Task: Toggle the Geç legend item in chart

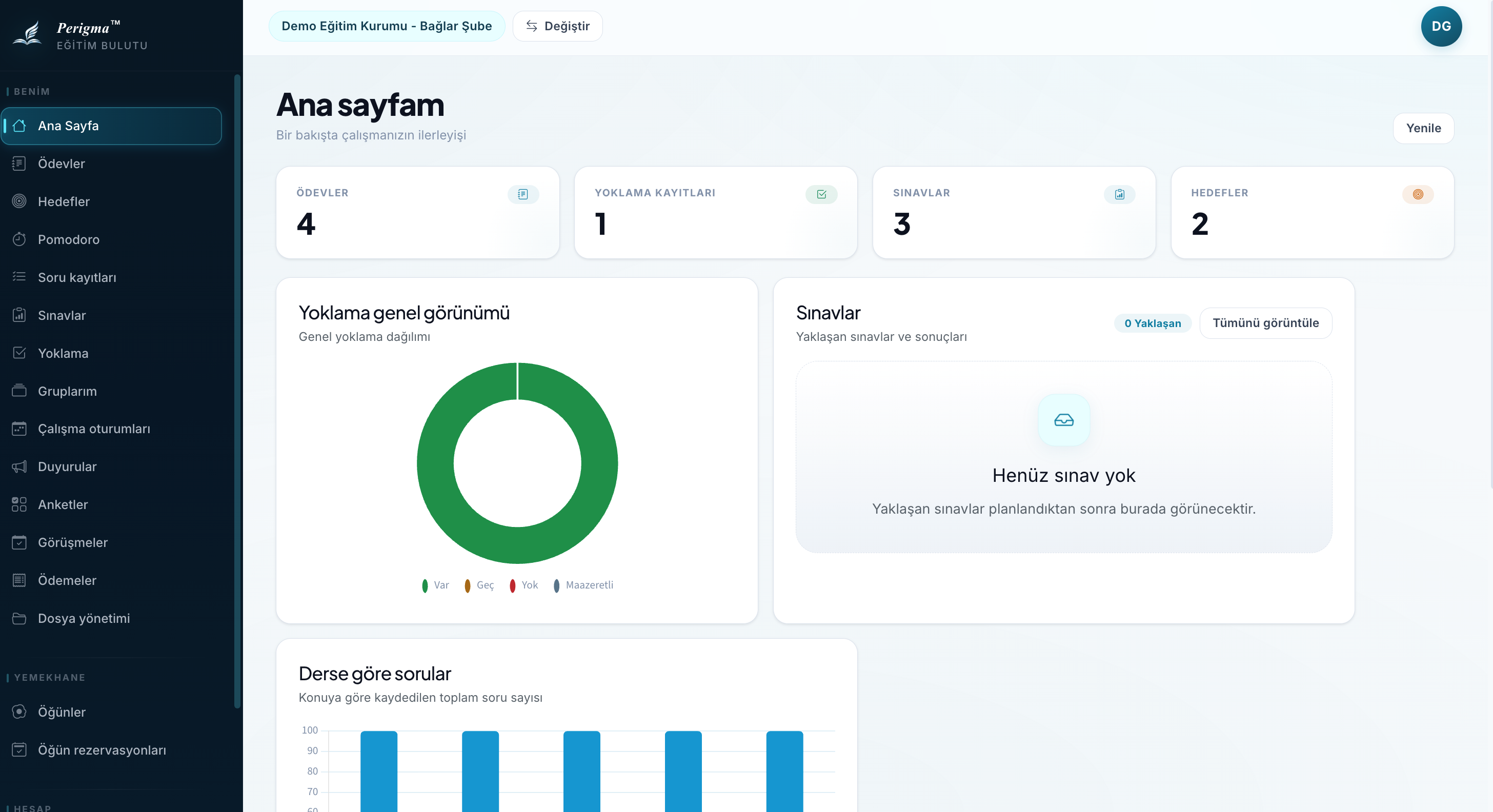Action: tap(479, 585)
